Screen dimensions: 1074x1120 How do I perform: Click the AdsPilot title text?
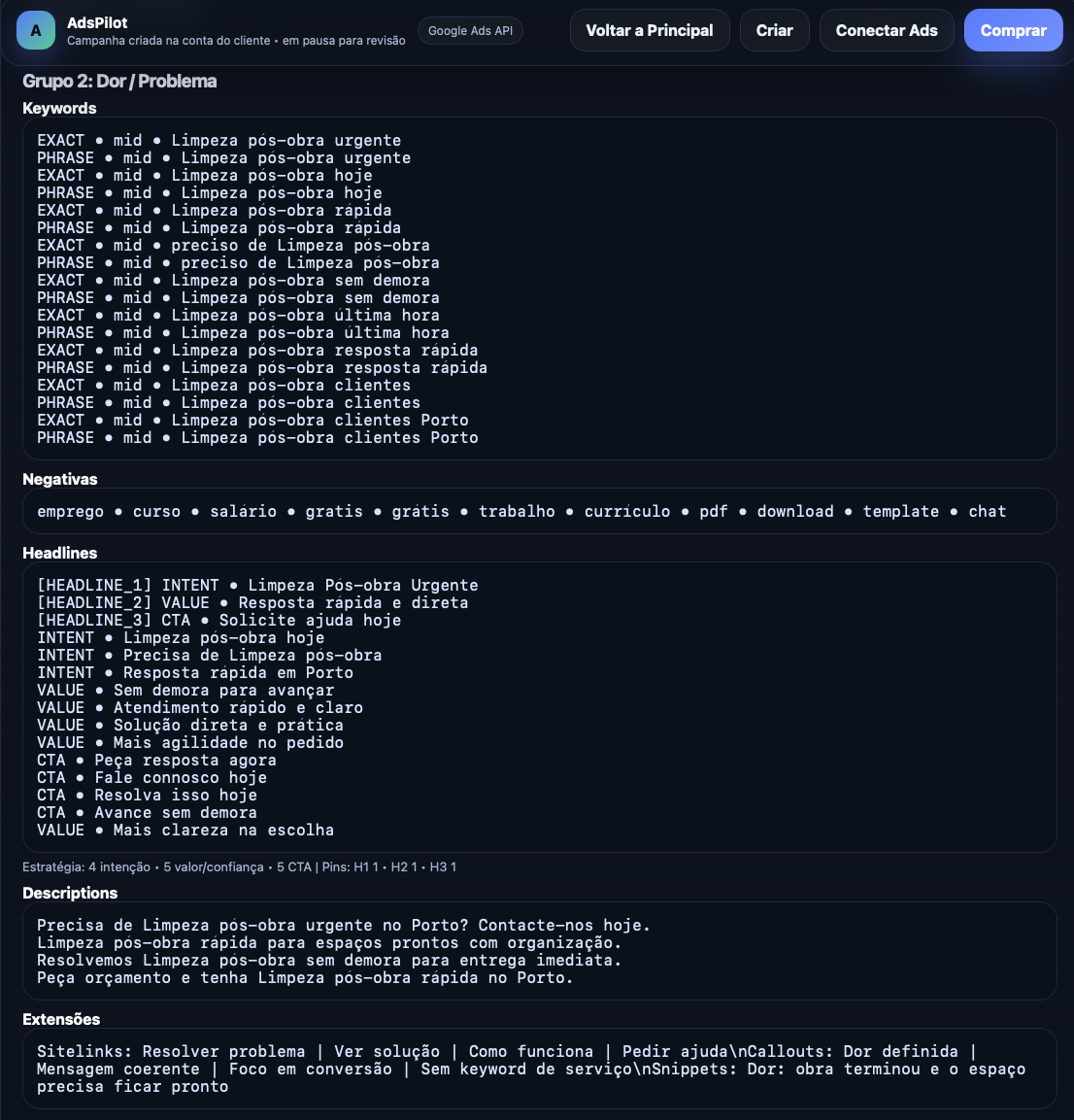click(x=97, y=23)
